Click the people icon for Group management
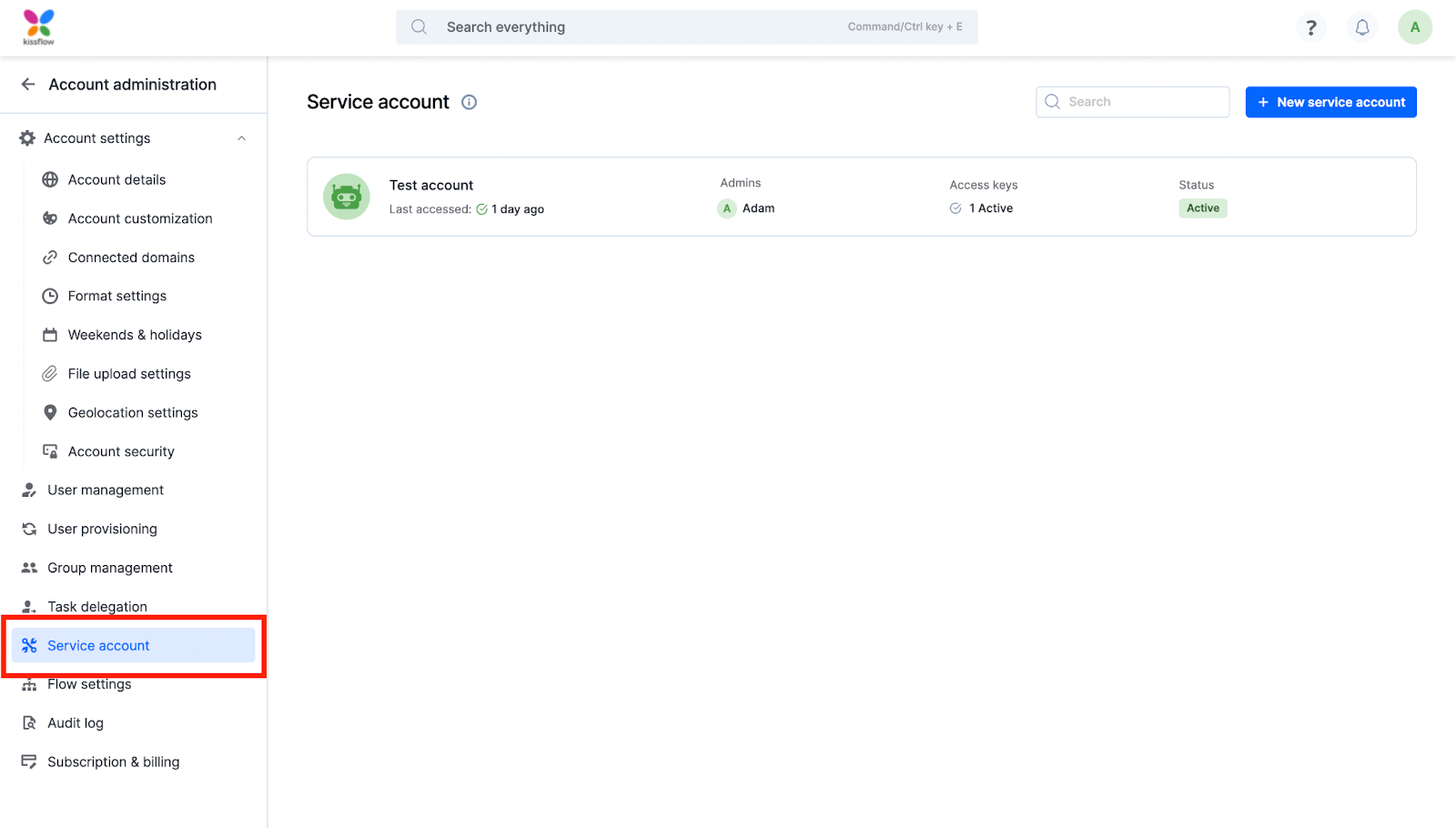Screen dimensions: 1456x828 (x=29, y=568)
